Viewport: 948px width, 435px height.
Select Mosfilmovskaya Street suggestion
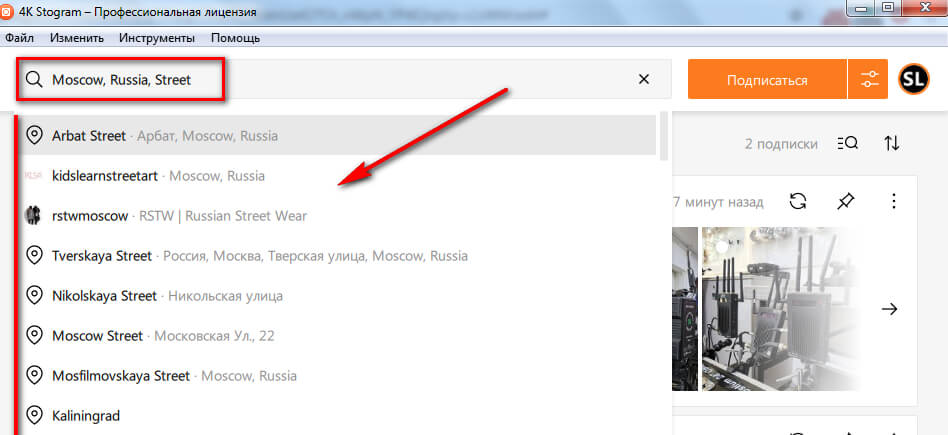[x=339, y=375]
